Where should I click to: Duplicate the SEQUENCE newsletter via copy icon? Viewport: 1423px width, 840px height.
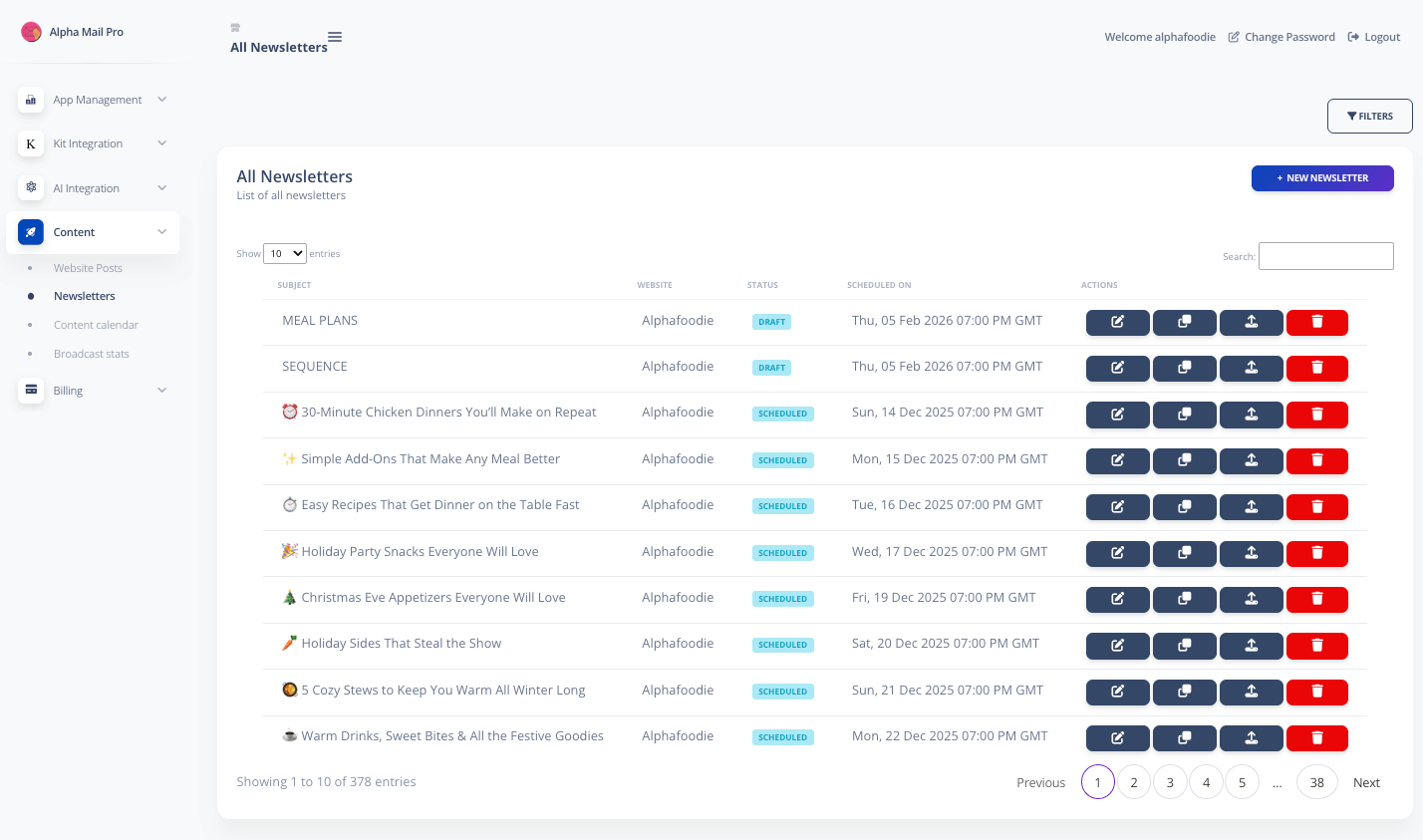tap(1184, 368)
